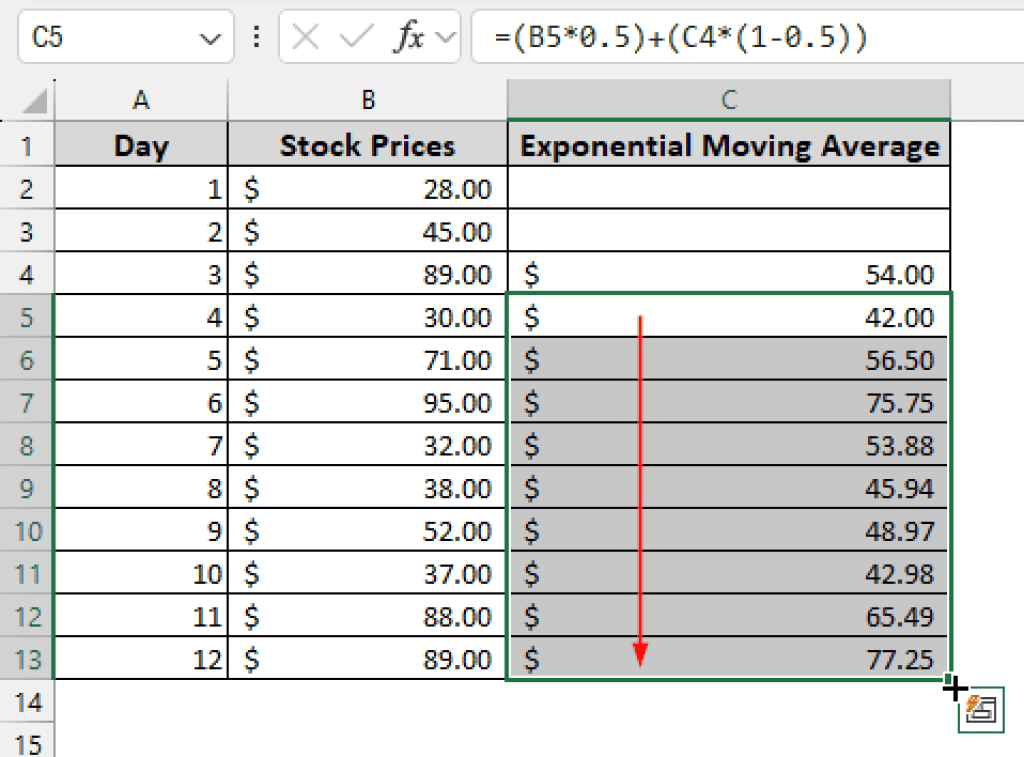Select column A header
Image resolution: width=1024 pixels, height=757 pixels.
coord(141,100)
